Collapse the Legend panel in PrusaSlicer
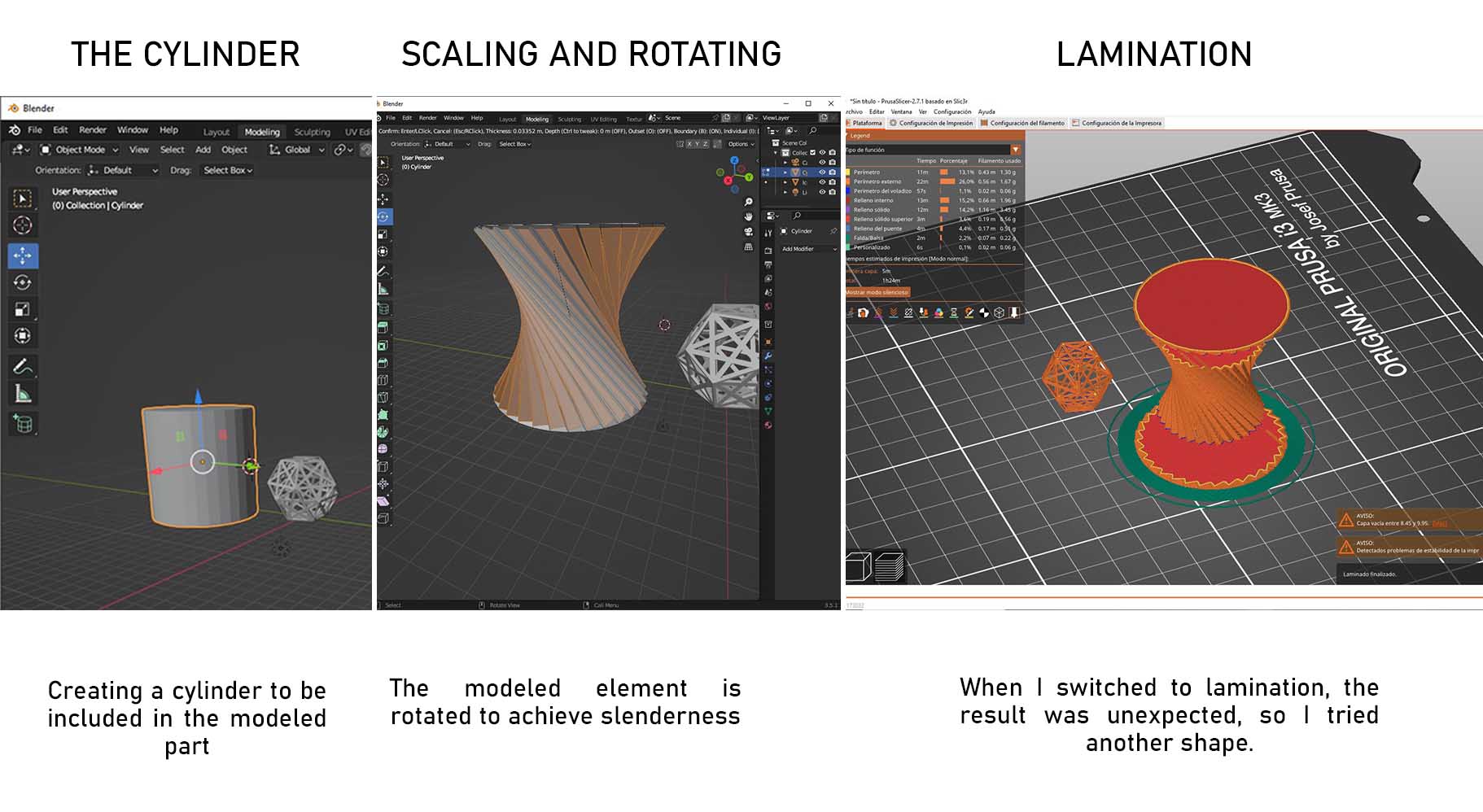 point(847,135)
